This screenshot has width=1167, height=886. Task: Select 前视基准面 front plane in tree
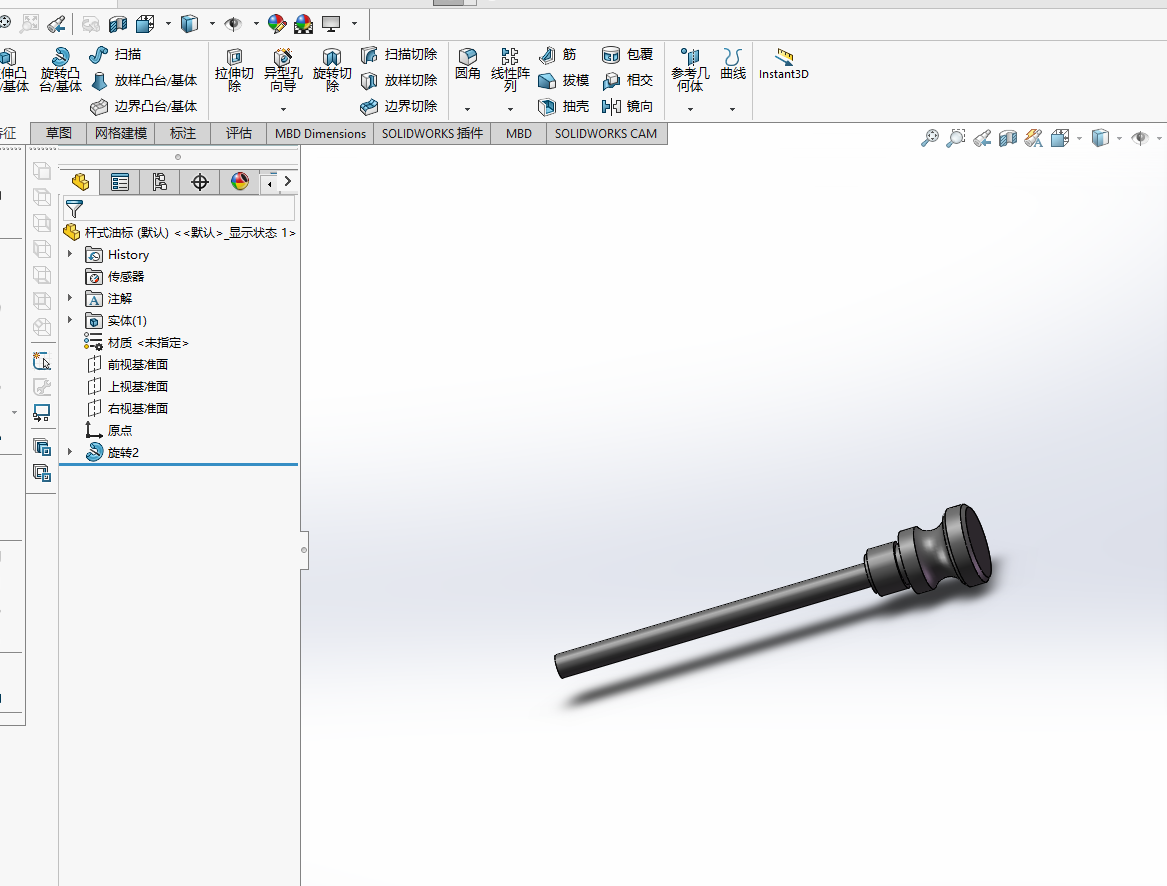pos(127,364)
